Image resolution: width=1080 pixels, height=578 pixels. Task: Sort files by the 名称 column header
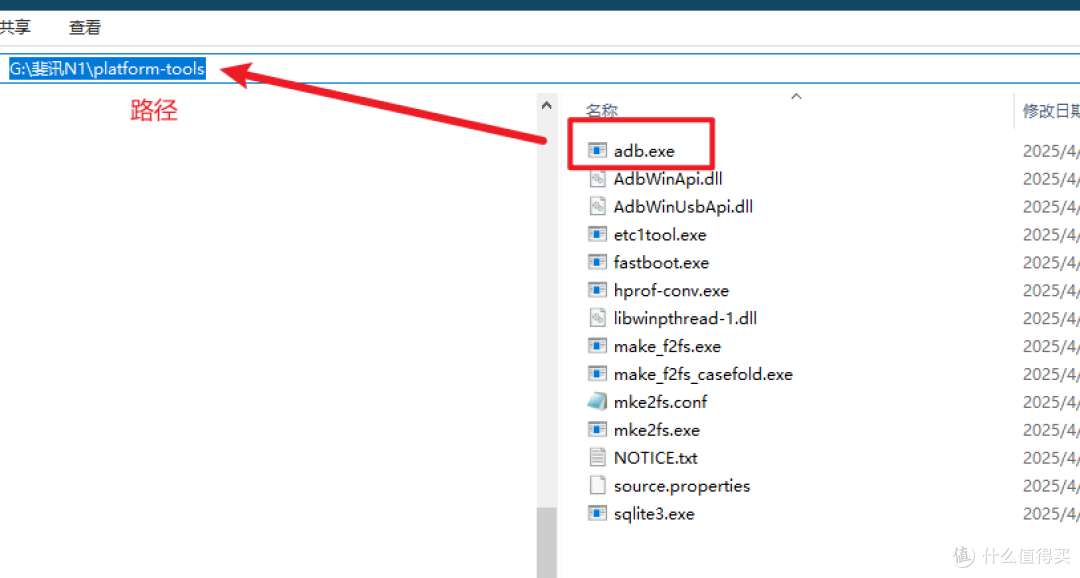[601, 111]
